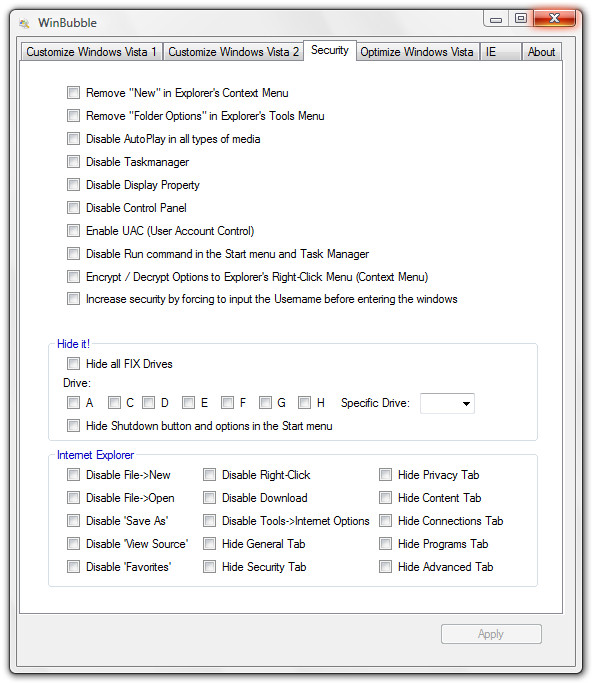Image resolution: width=595 pixels, height=683 pixels.
Task: Enable Encrypt / Decrypt Options in Context Menu
Action: tap(74, 277)
